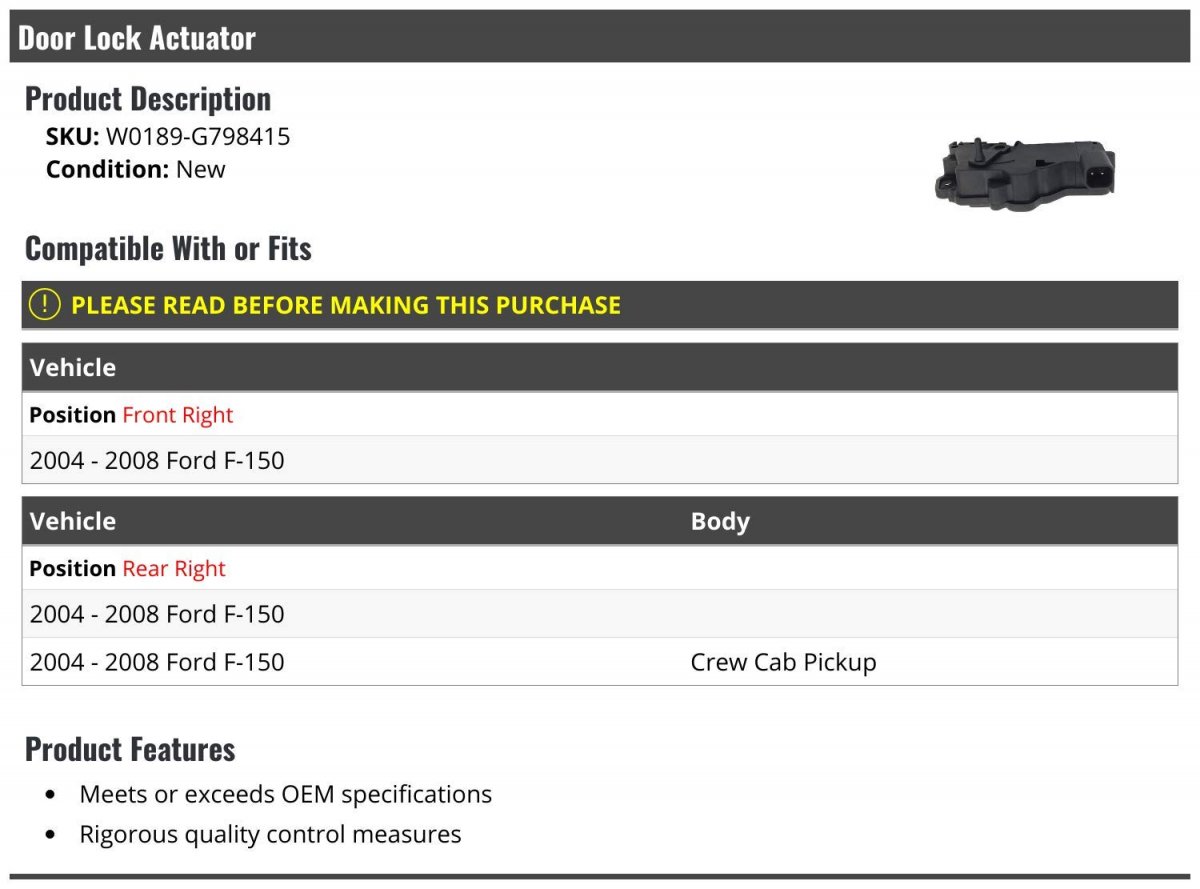Expand the Please Read Before Making This Purchase banner
The height and width of the screenshot is (889, 1200).
[x=600, y=305]
